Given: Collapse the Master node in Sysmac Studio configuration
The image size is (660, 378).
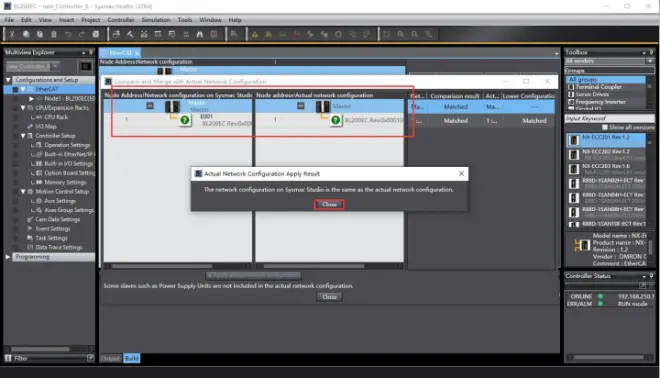Looking at the screenshot, I should pos(150,106).
